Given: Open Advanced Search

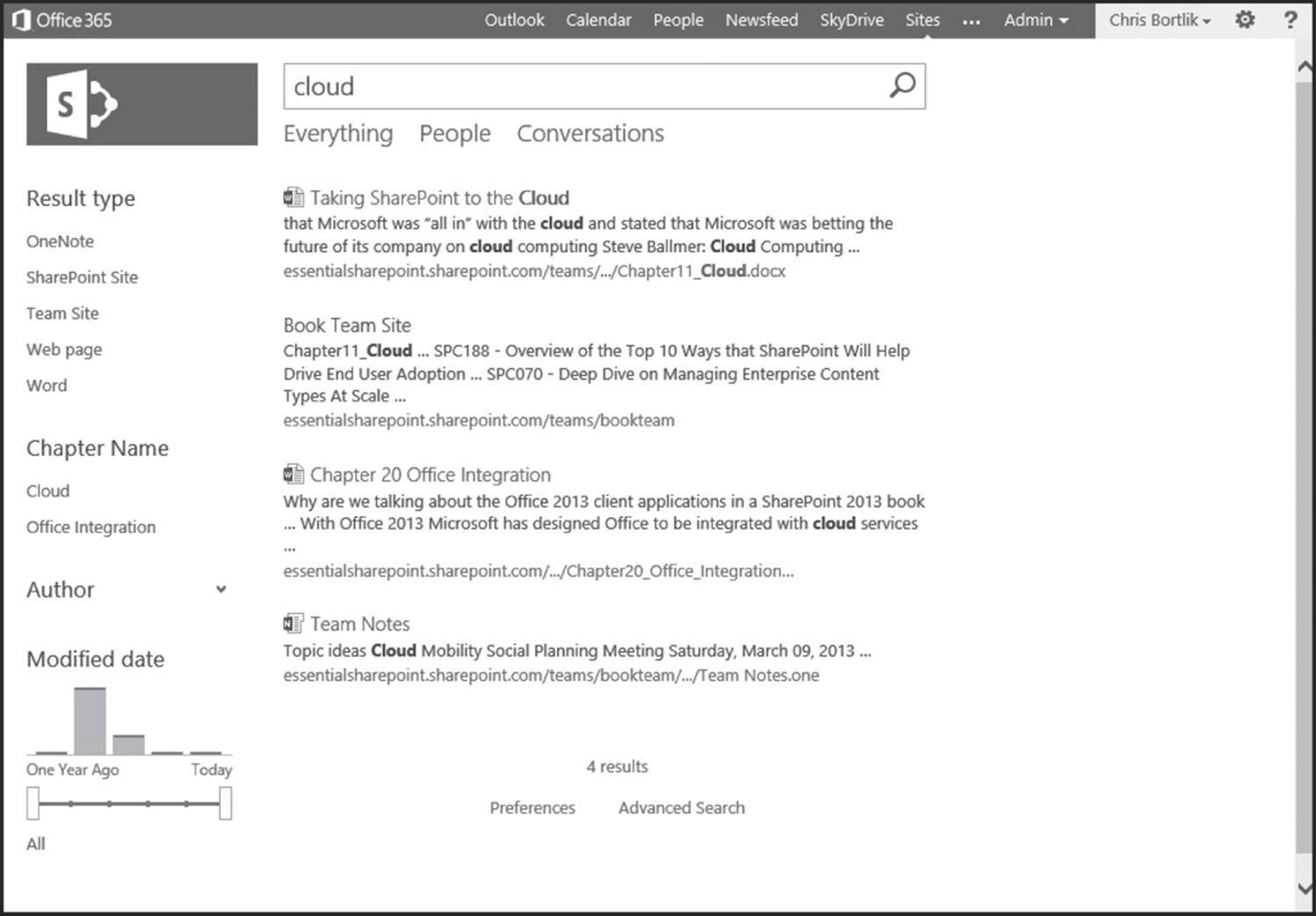Looking at the screenshot, I should point(682,807).
